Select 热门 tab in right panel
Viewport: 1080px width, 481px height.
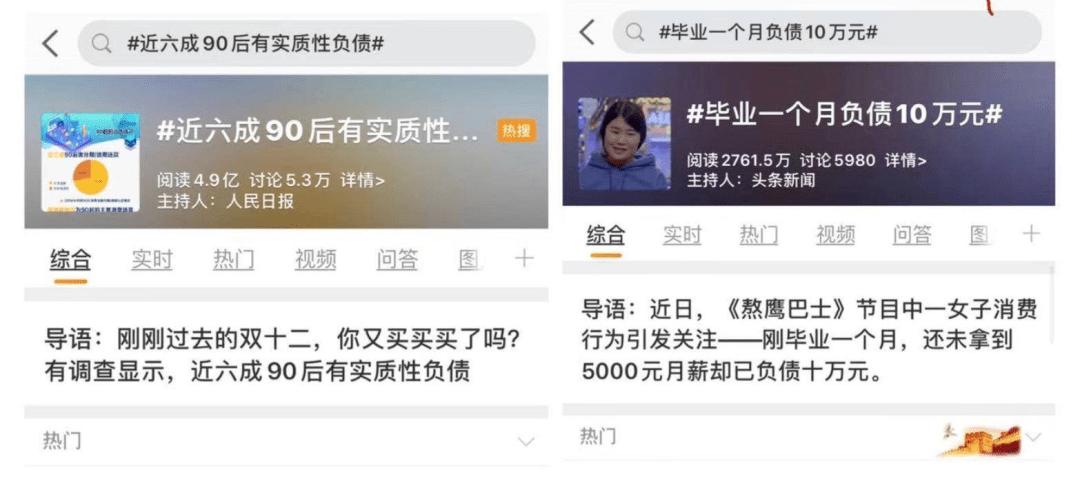pyautogui.click(x=758, y=236)
